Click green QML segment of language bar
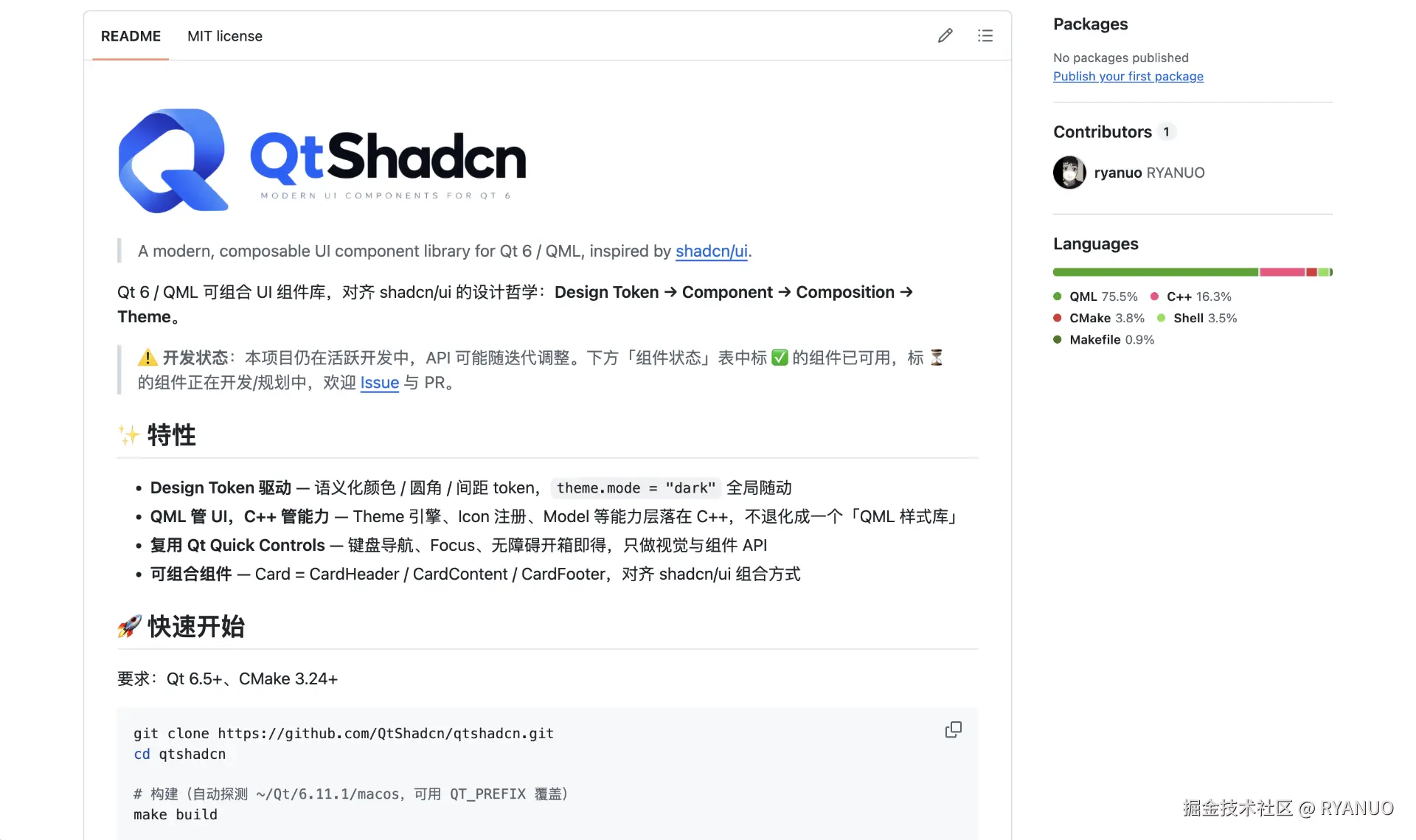1416x840 pixels. (1156, 272)
